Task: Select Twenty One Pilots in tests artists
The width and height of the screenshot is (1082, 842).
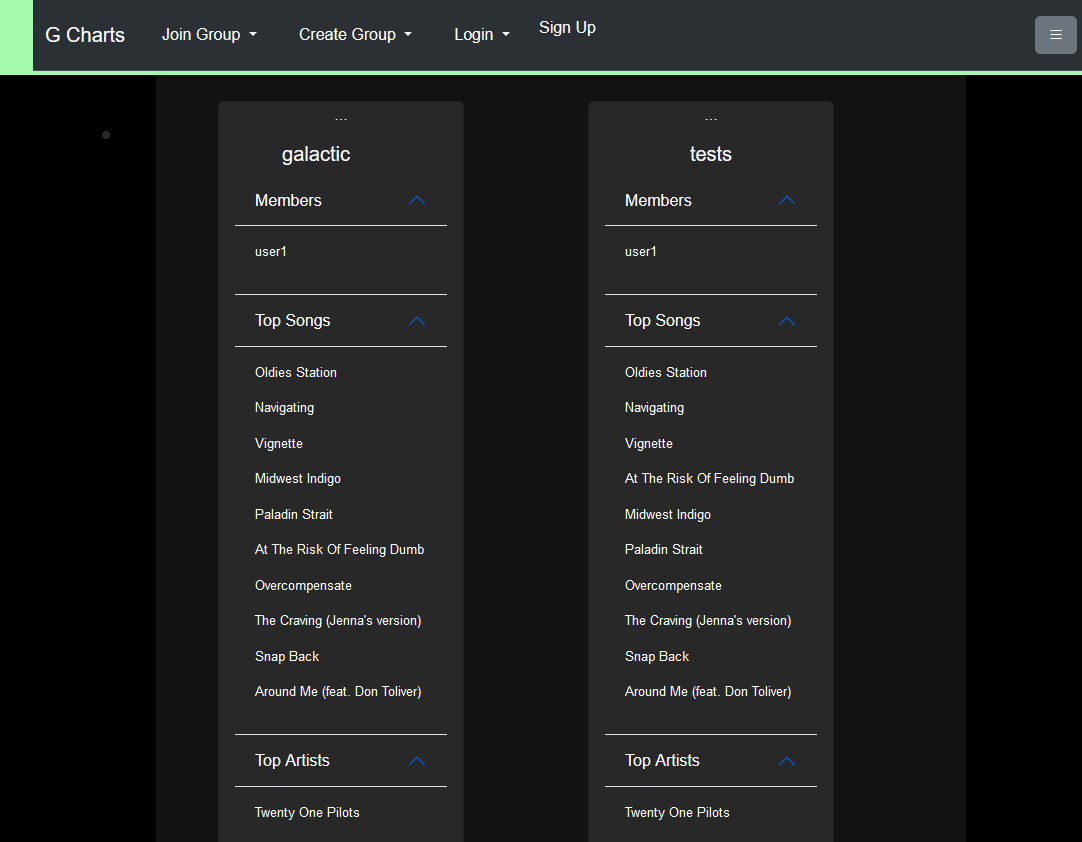Action: (x=677, y=813)
